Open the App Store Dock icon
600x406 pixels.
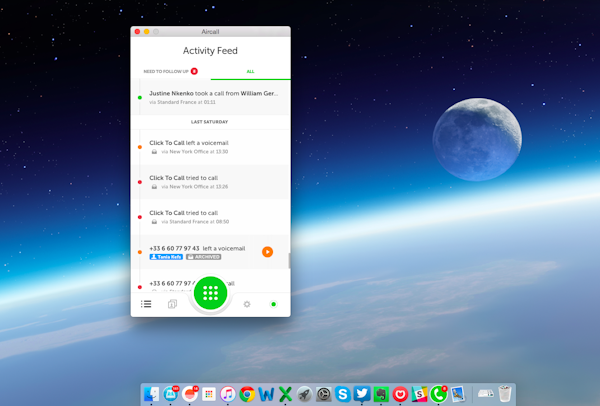pyautogui.click(x=171, y=394)
